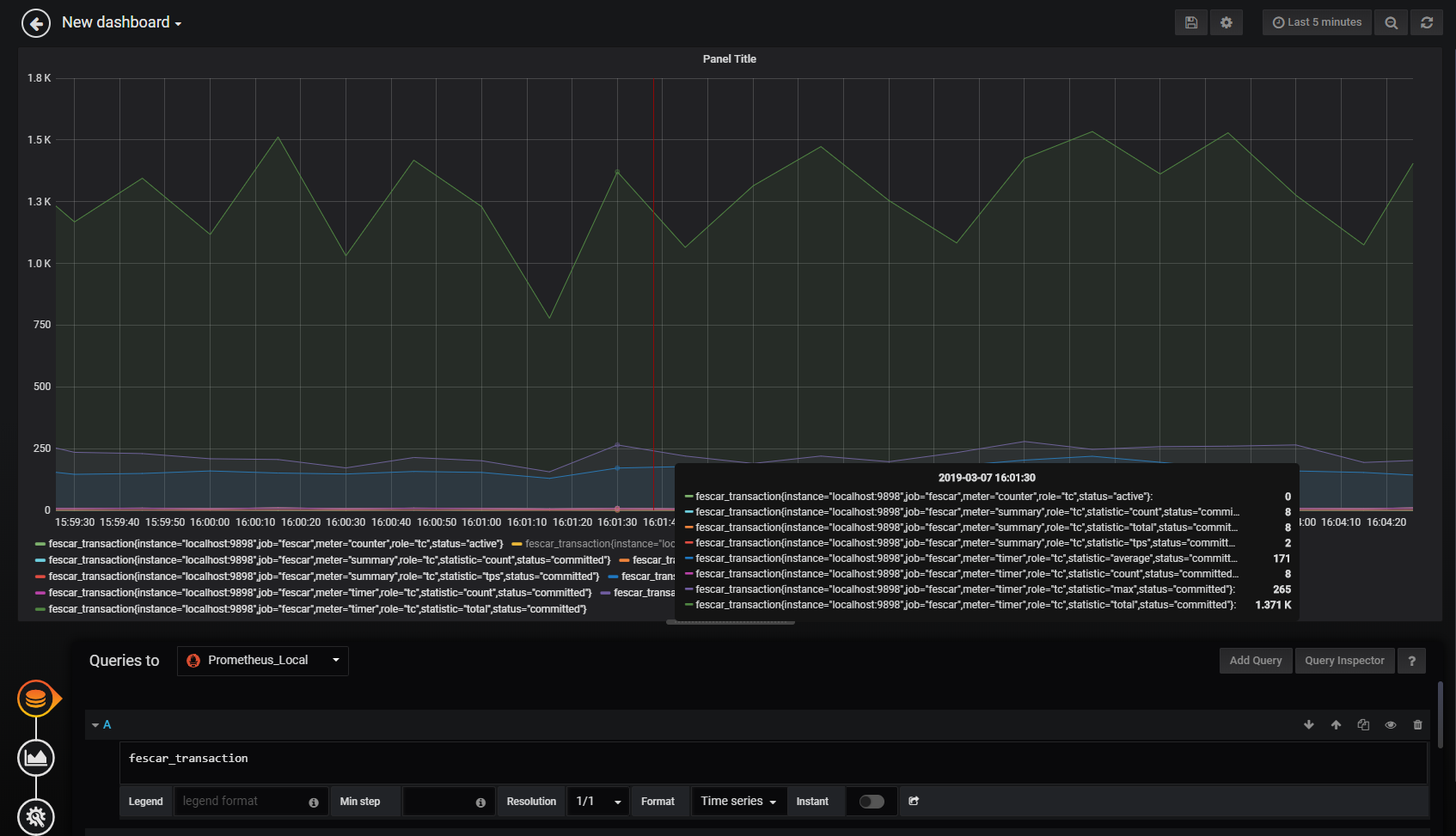Open the Resolution 1/1 dropdown
The image size is (1456, 836).
(x=598, y=802)
